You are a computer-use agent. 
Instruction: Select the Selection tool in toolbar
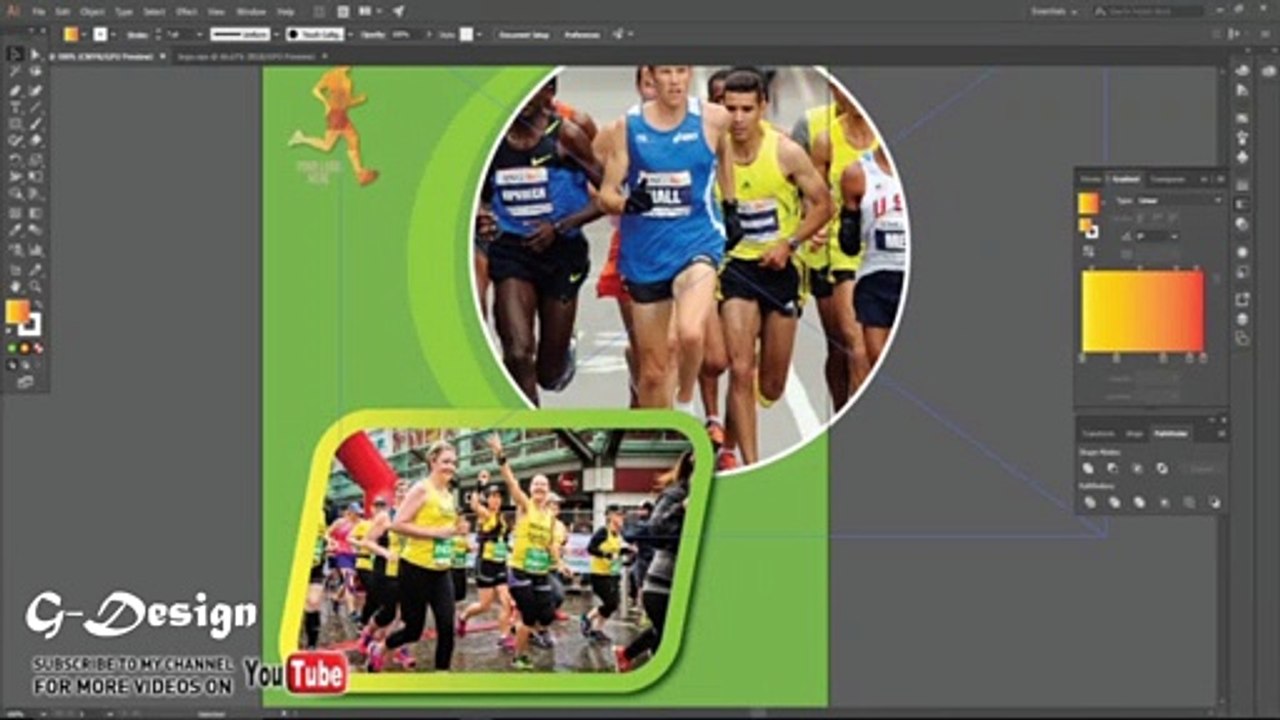coord(16,54)
